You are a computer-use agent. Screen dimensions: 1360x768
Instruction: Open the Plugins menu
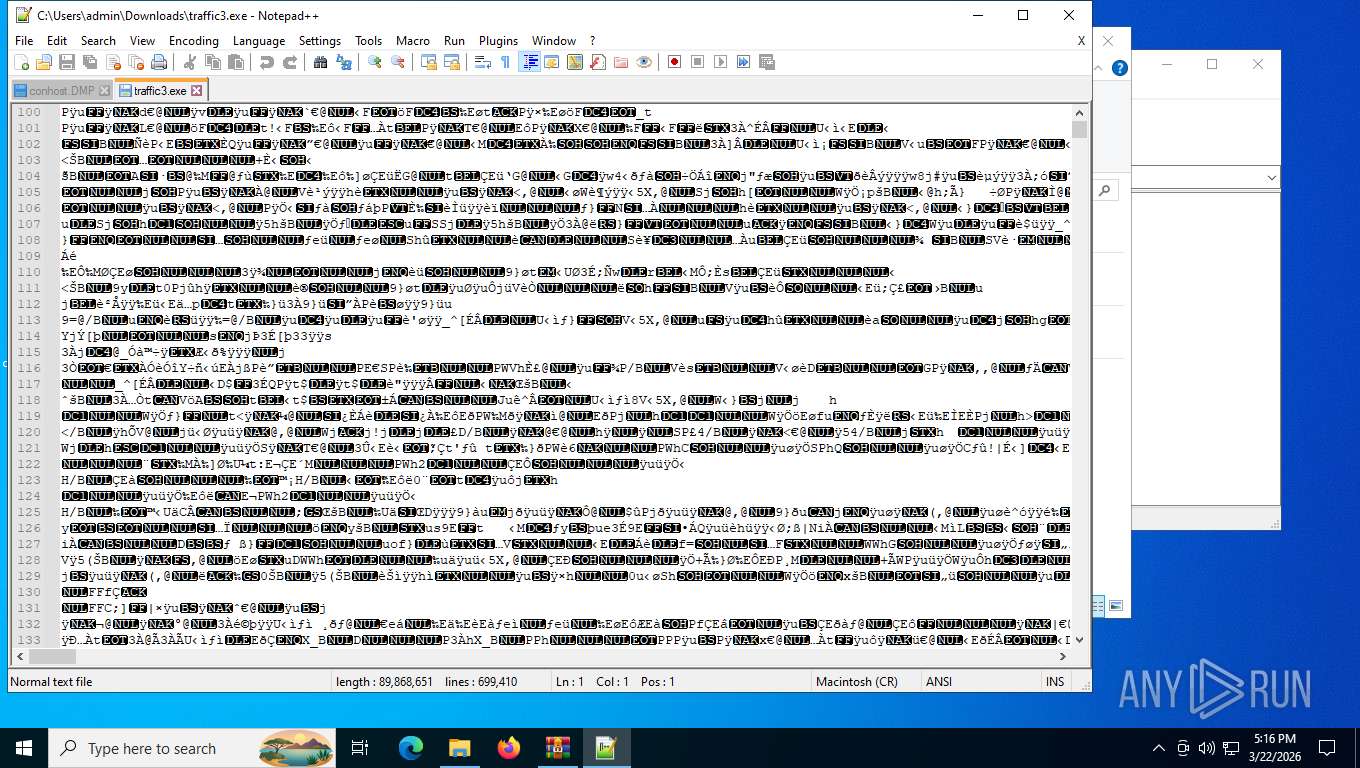498,40
